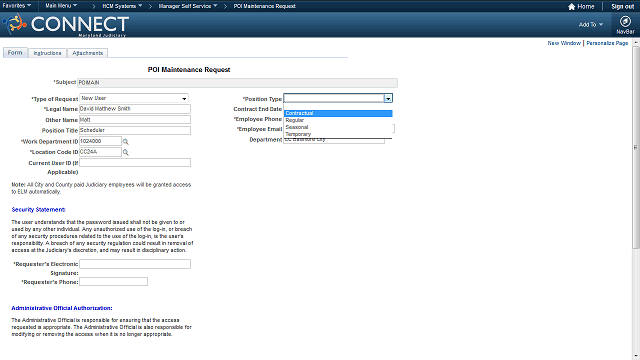This screenshot has height=360, width=640.
Task: Open the Add To dropdown
Action: (x=591, y=24)
